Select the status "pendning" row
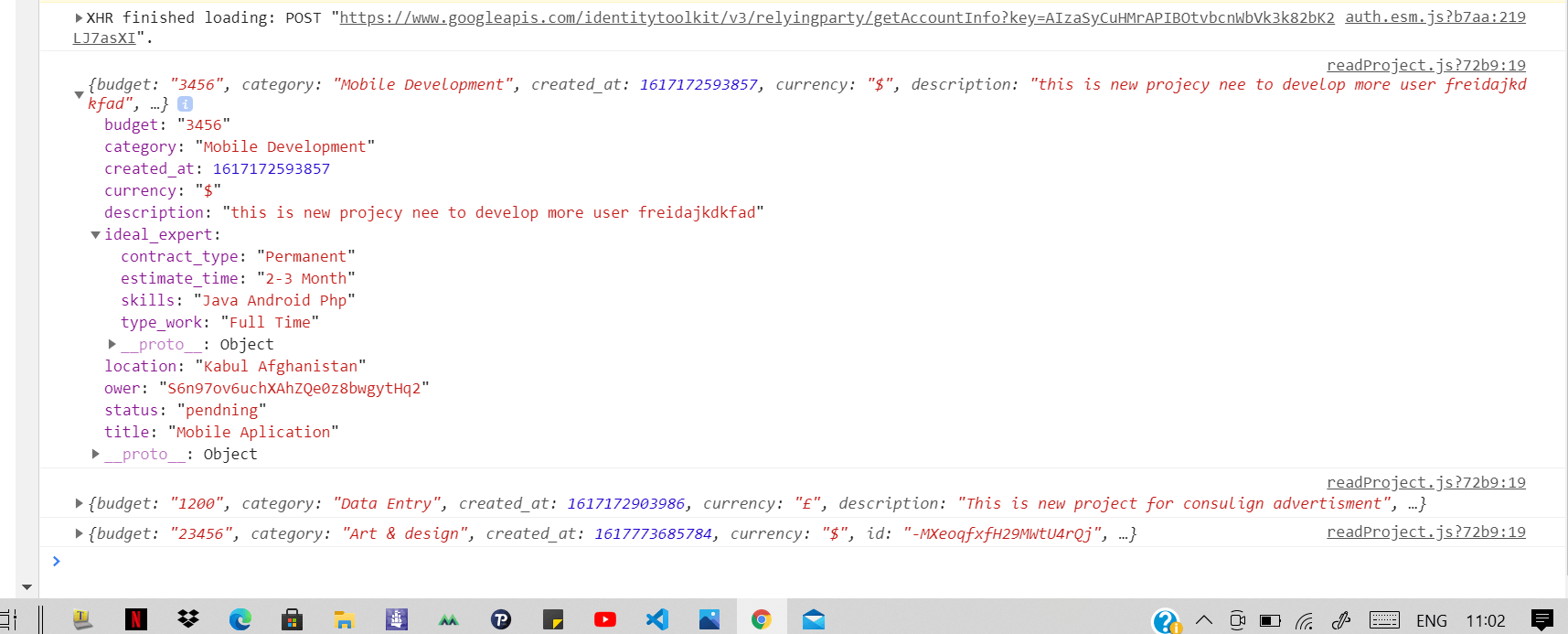This screenshot has height=634, width=1568. tap(186, 410)
